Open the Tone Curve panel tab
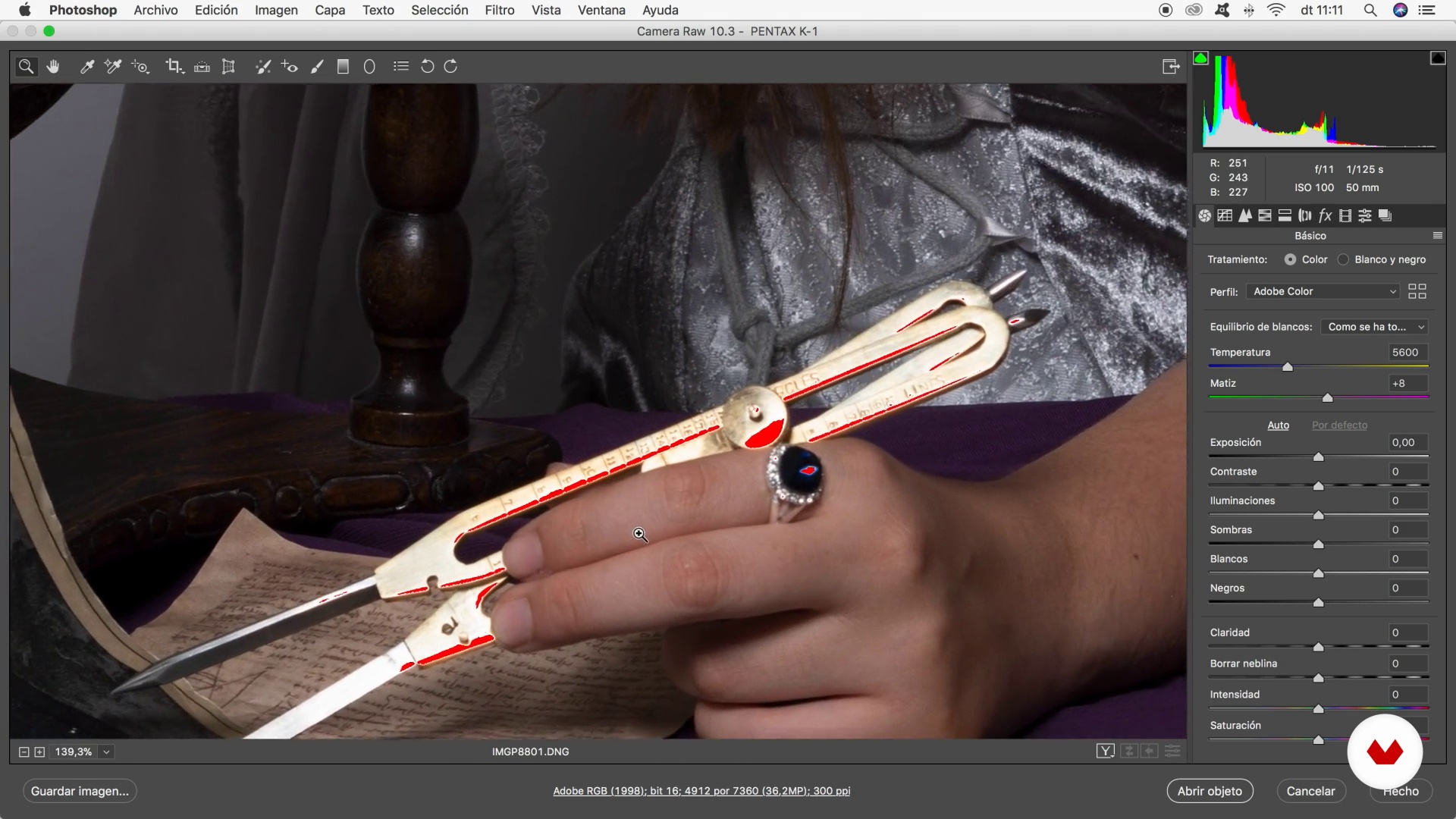 point(1225,216)
